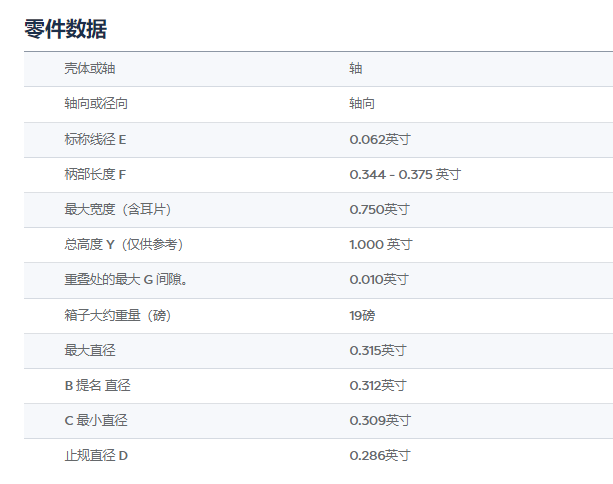
Task: Click the 0.750英寸 value
Action: tap(379, 209)
